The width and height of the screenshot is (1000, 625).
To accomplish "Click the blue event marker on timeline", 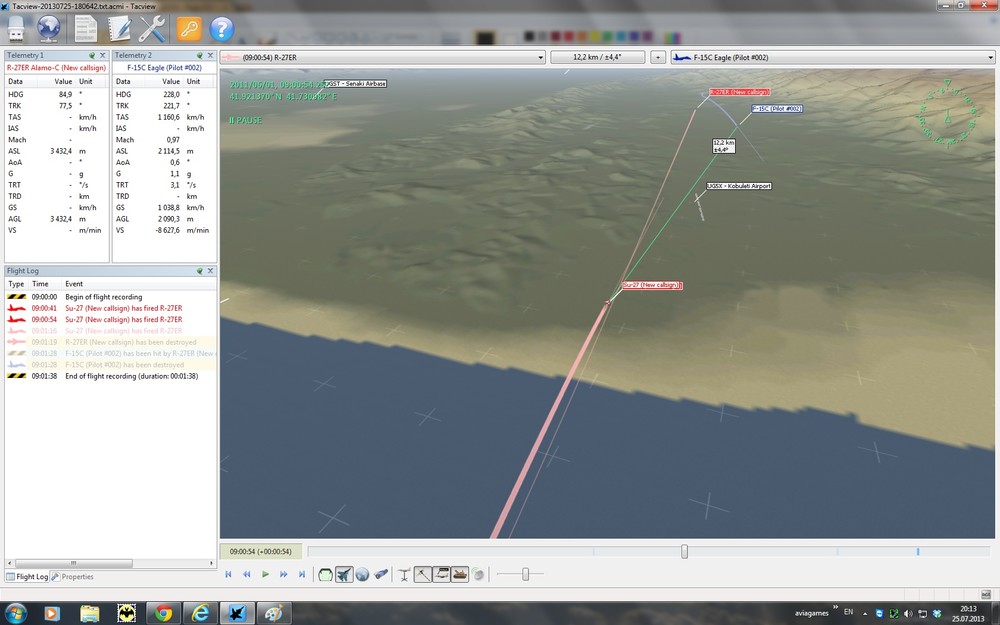I will coord(918,551).
